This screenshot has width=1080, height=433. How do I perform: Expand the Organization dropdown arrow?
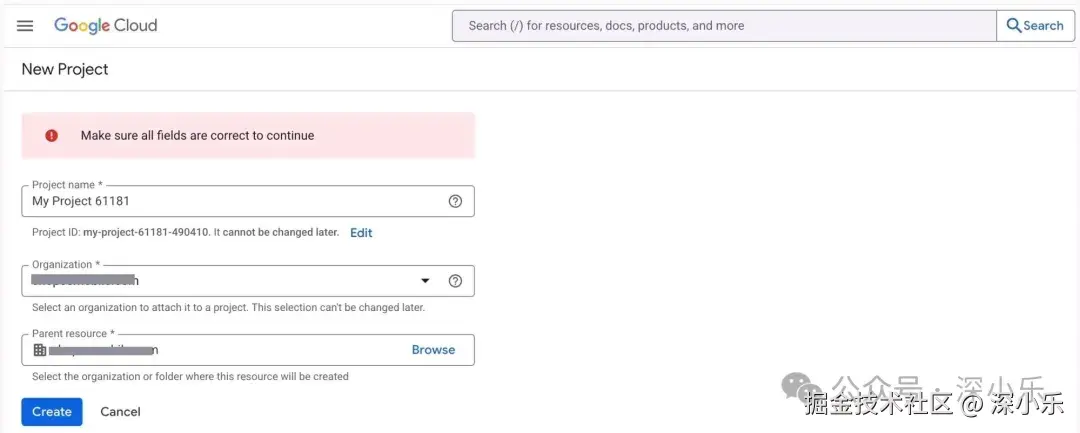[x=425, y=281]
